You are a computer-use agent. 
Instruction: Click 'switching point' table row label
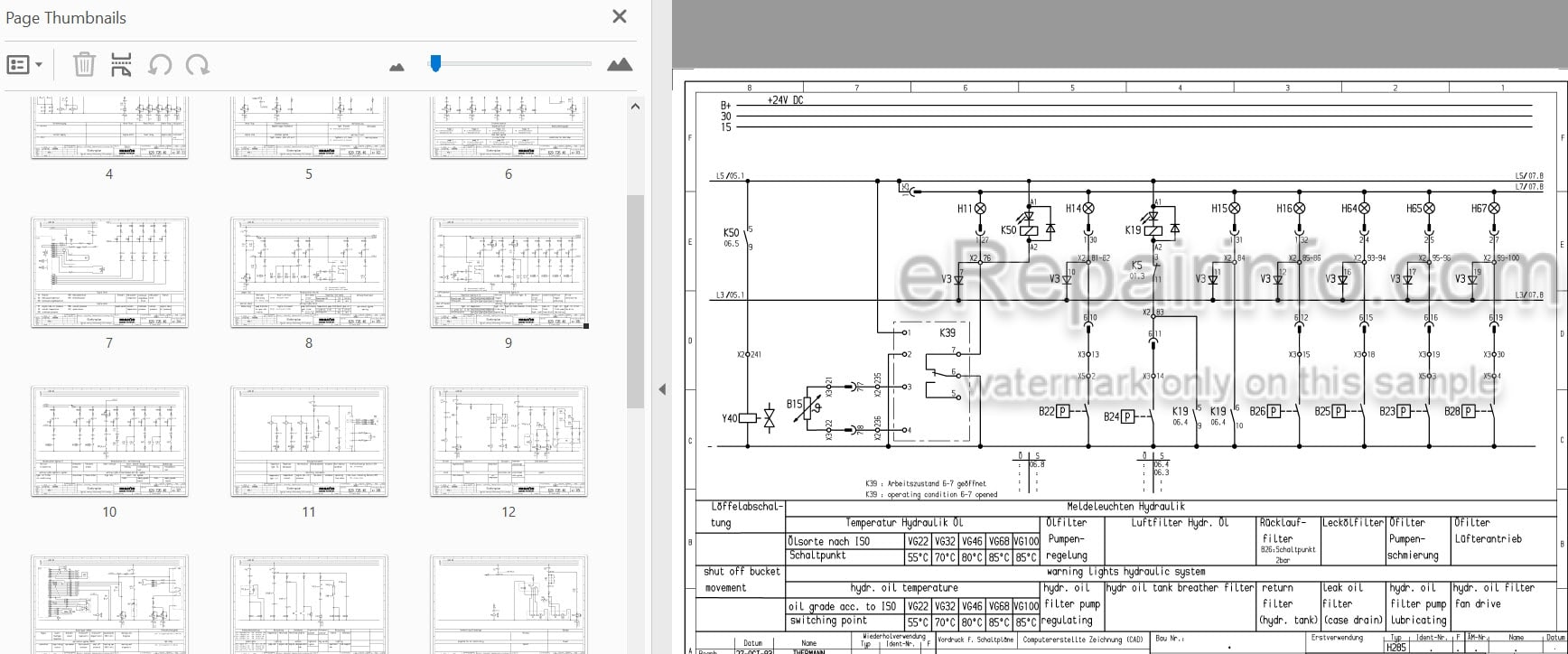(x=828, y=621)
